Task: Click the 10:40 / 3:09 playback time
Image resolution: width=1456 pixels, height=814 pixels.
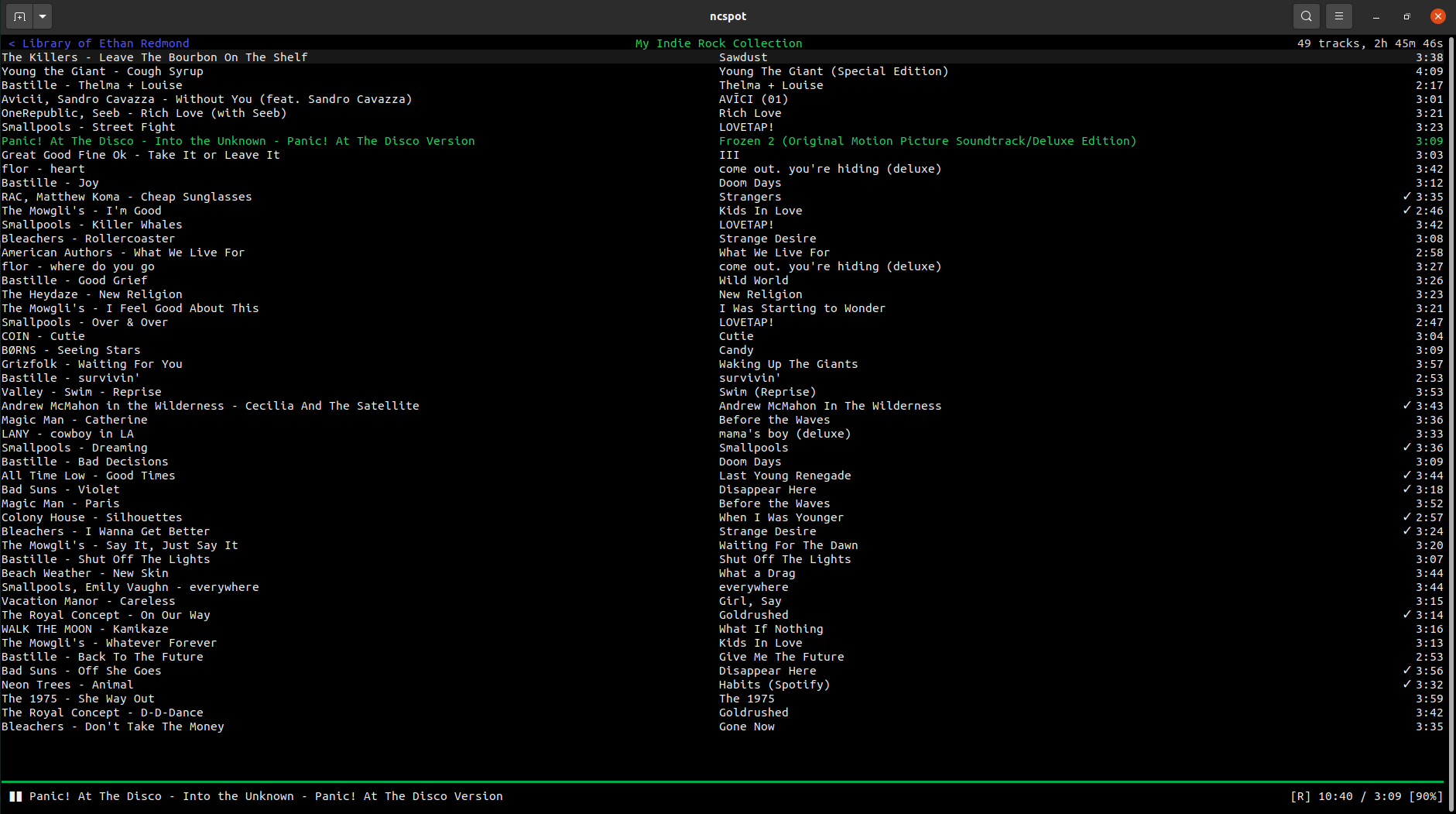Action: point(1360,796)
